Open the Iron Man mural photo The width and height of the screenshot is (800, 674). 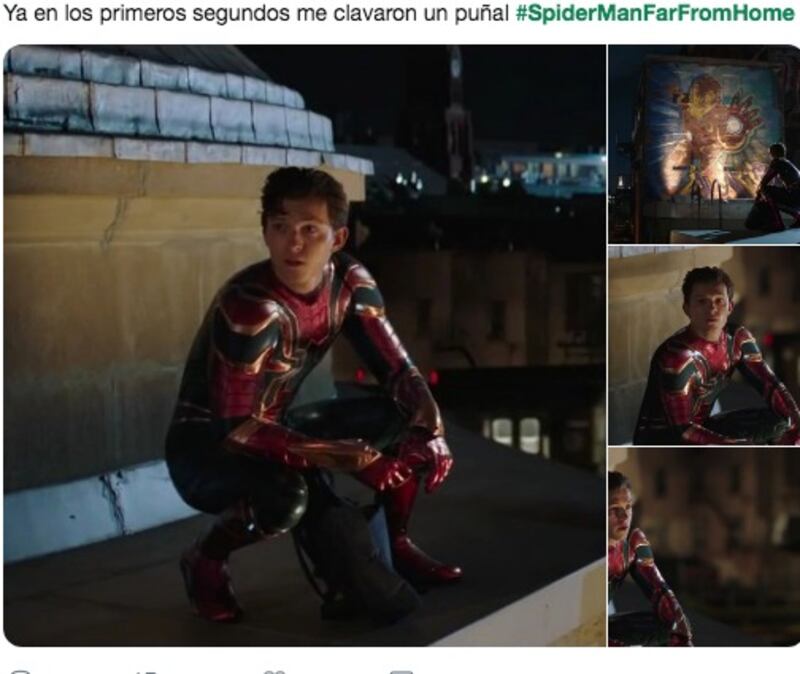click(704, 143)
